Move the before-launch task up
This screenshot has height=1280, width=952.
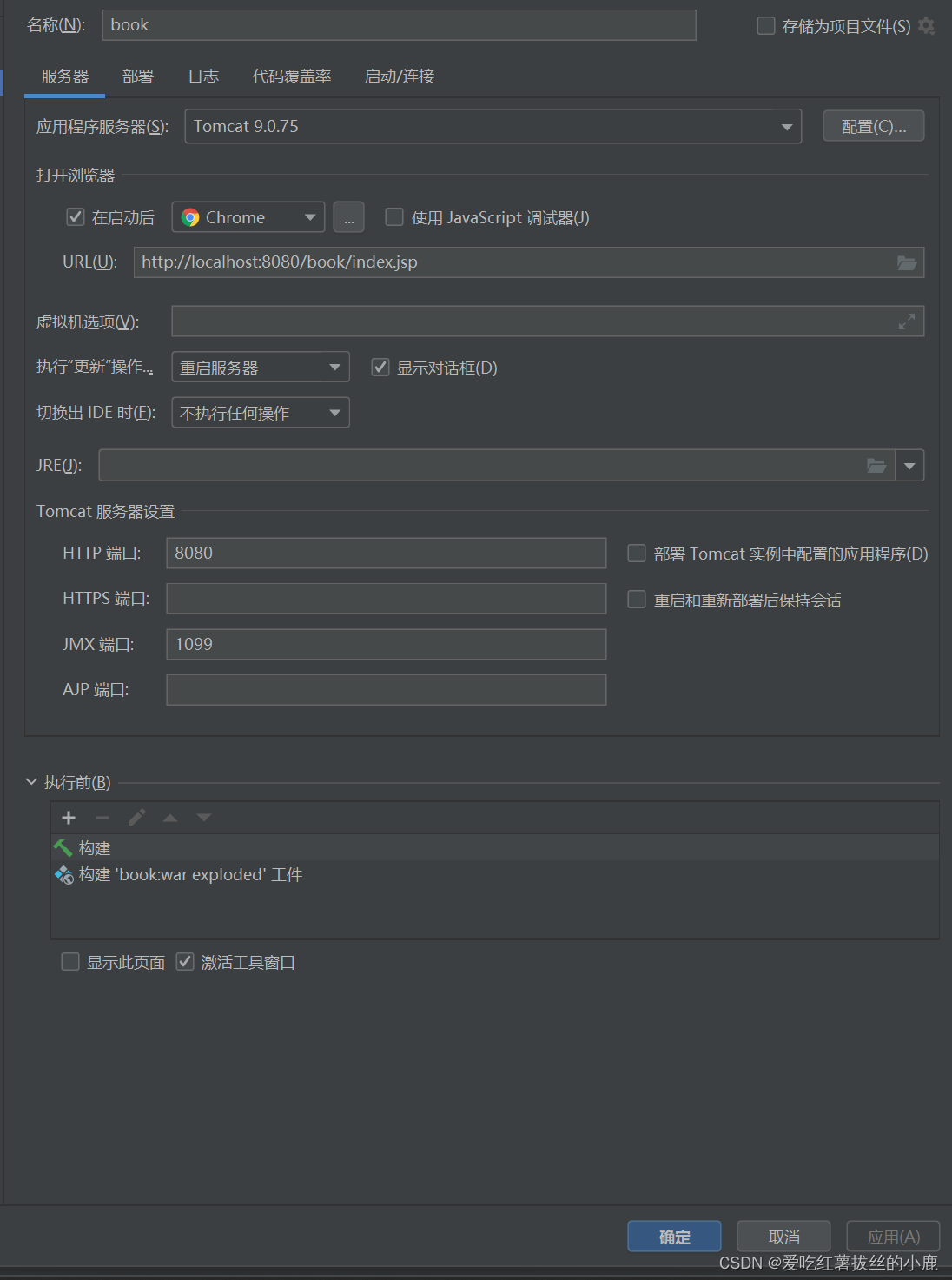(170, 818)
